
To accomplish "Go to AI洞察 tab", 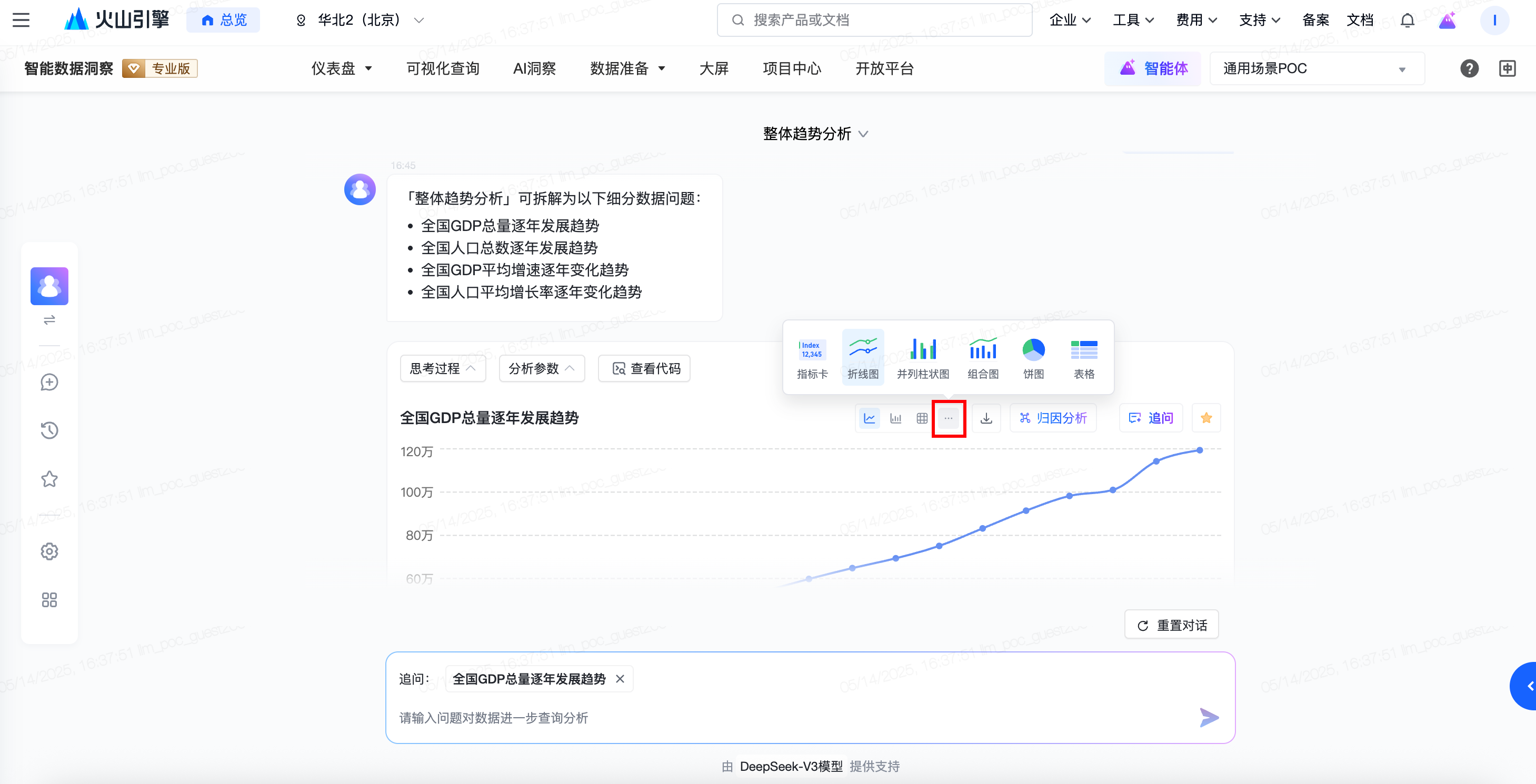I will coord(534,68).
